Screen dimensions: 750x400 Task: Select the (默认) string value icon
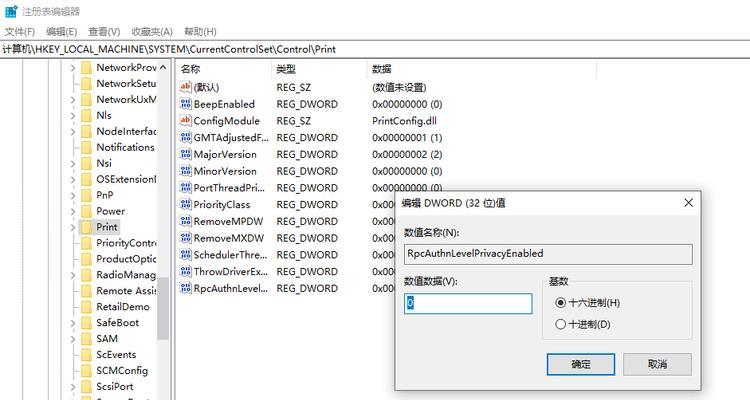click(x=186, y=87)
